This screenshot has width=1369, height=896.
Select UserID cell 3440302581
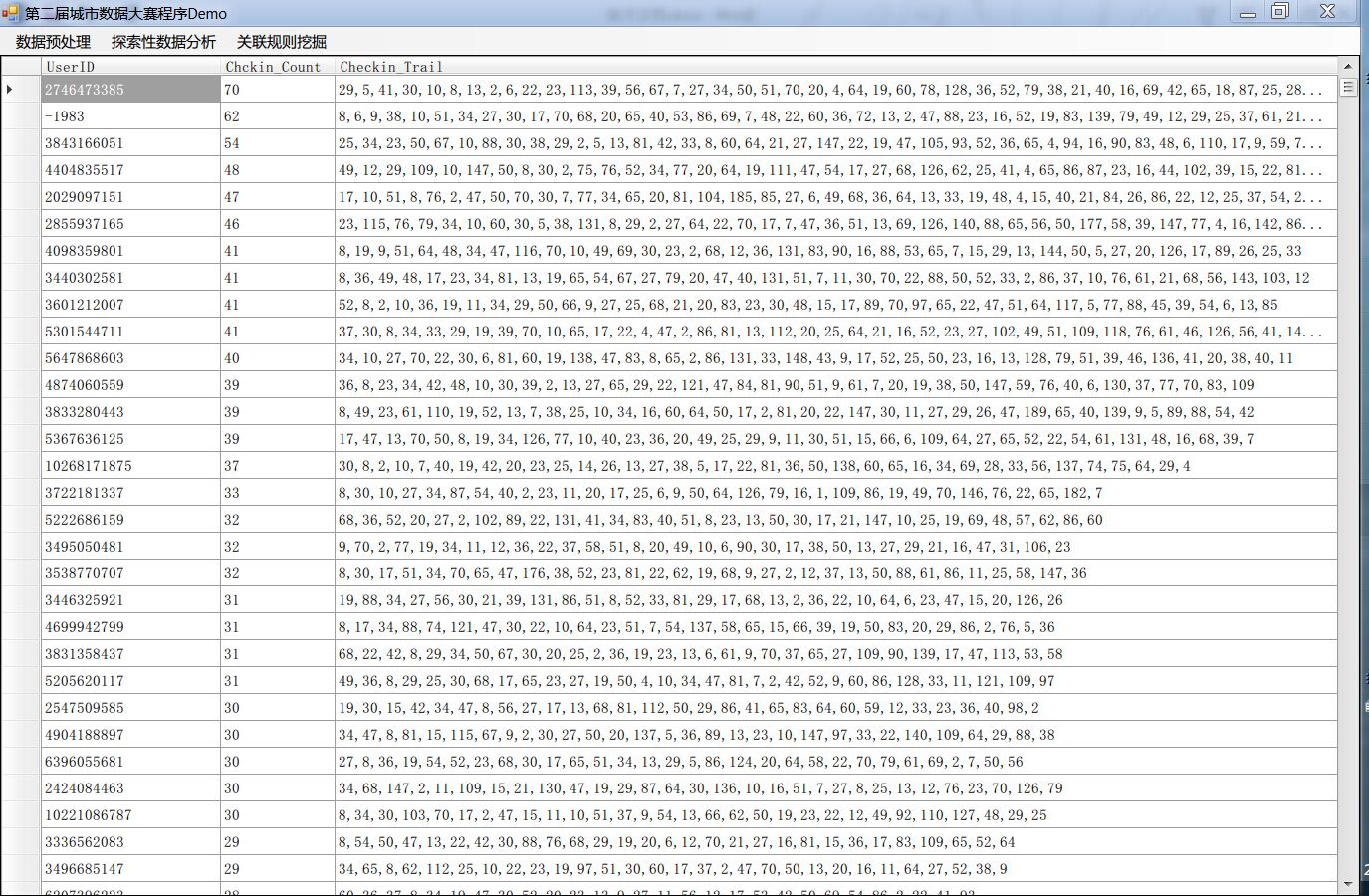click(130, 278)
